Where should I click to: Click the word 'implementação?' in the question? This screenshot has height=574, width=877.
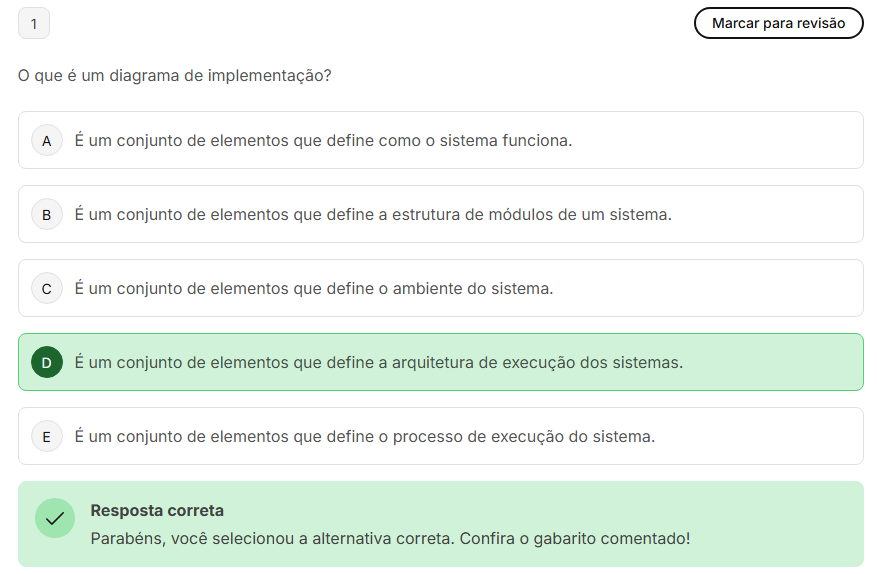pyautogui.click(x=270, y=76)
